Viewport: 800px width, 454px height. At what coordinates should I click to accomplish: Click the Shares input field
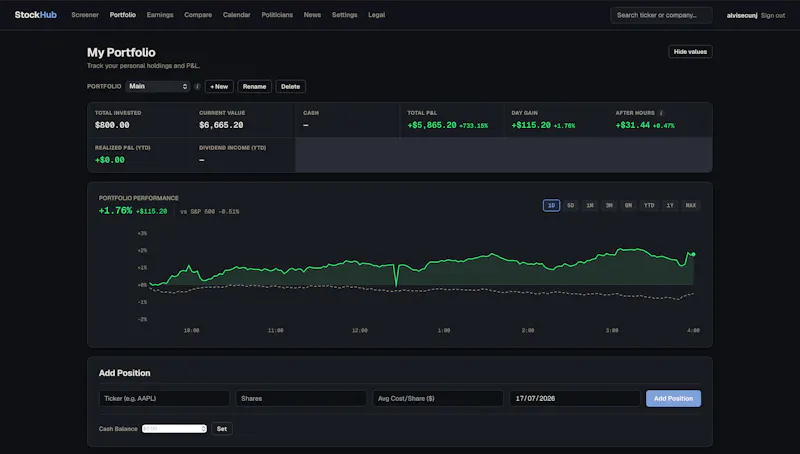301,398
